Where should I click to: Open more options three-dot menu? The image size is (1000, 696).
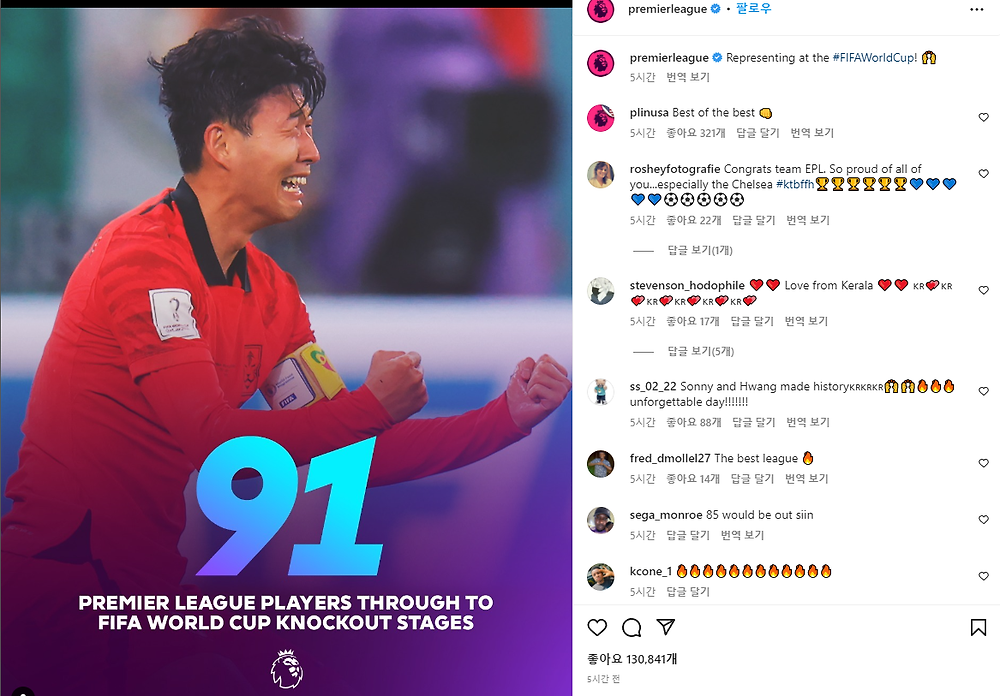976,10
